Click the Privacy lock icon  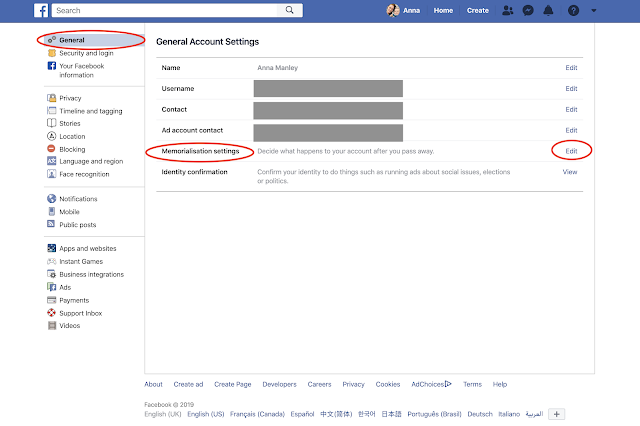[51, 98]
